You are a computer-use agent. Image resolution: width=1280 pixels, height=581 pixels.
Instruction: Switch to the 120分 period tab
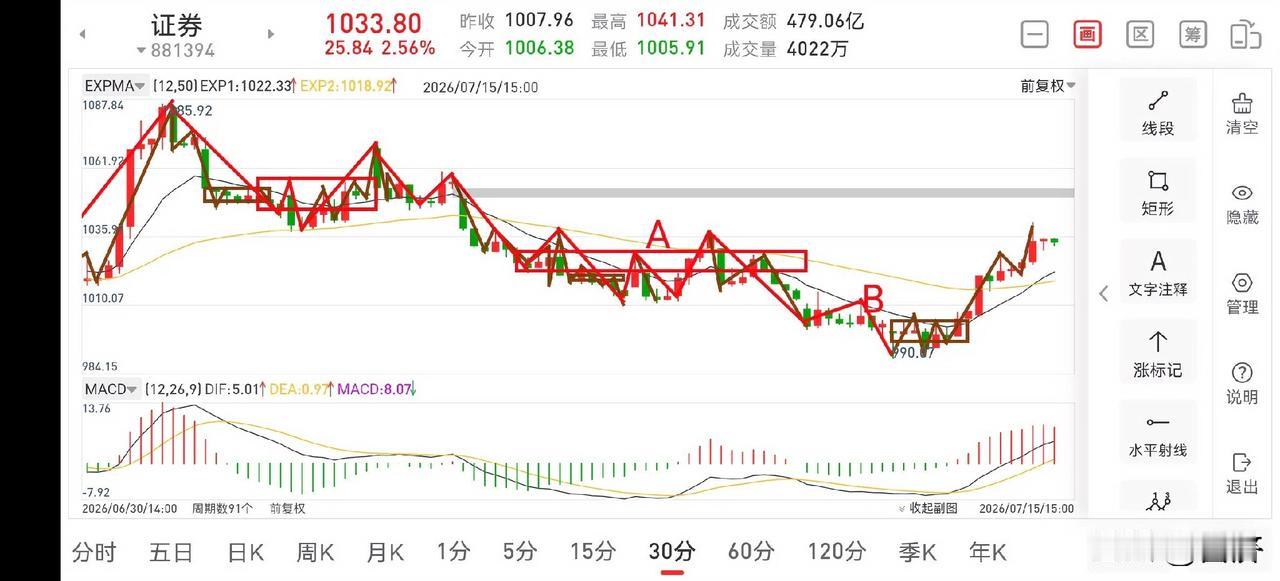pyautogui.click(x=836, y=551)
